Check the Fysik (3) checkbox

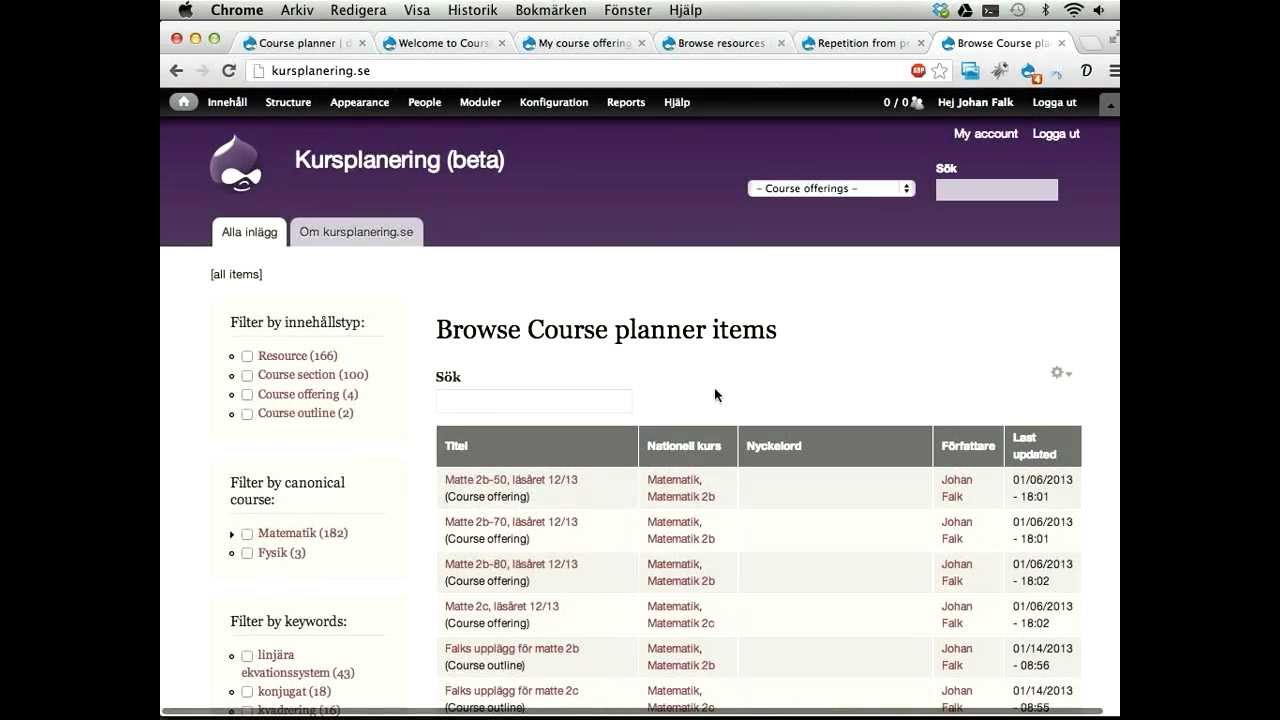(x=247, y=553)
